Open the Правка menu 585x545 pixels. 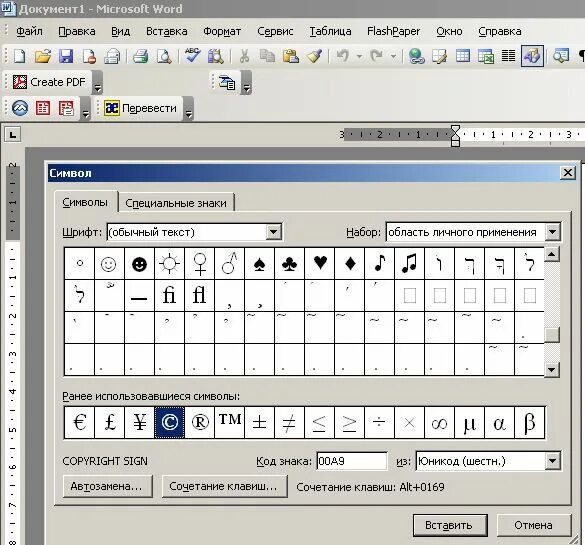click(77, 31)
